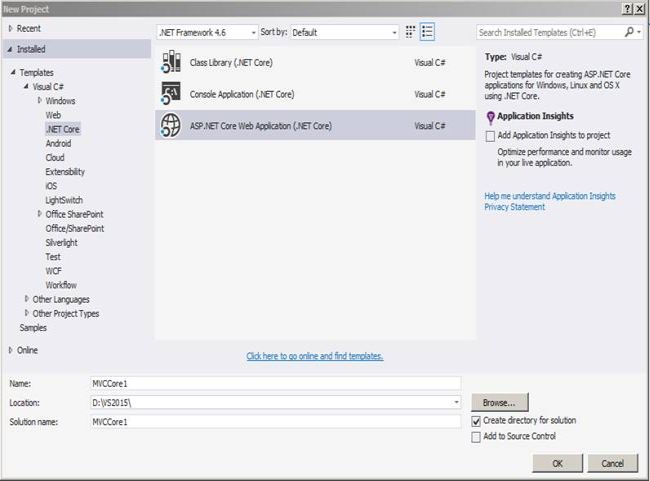Image resolution: width=650 pixels, height=481 pixels.
Task: Select the Office/SharePoint category
Action: click(75, 228)
